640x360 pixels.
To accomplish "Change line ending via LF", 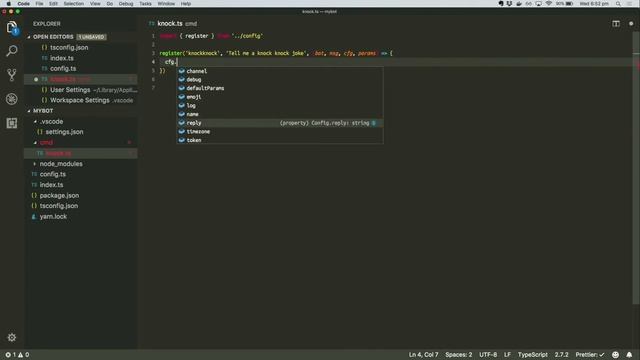I will [507, 355].
